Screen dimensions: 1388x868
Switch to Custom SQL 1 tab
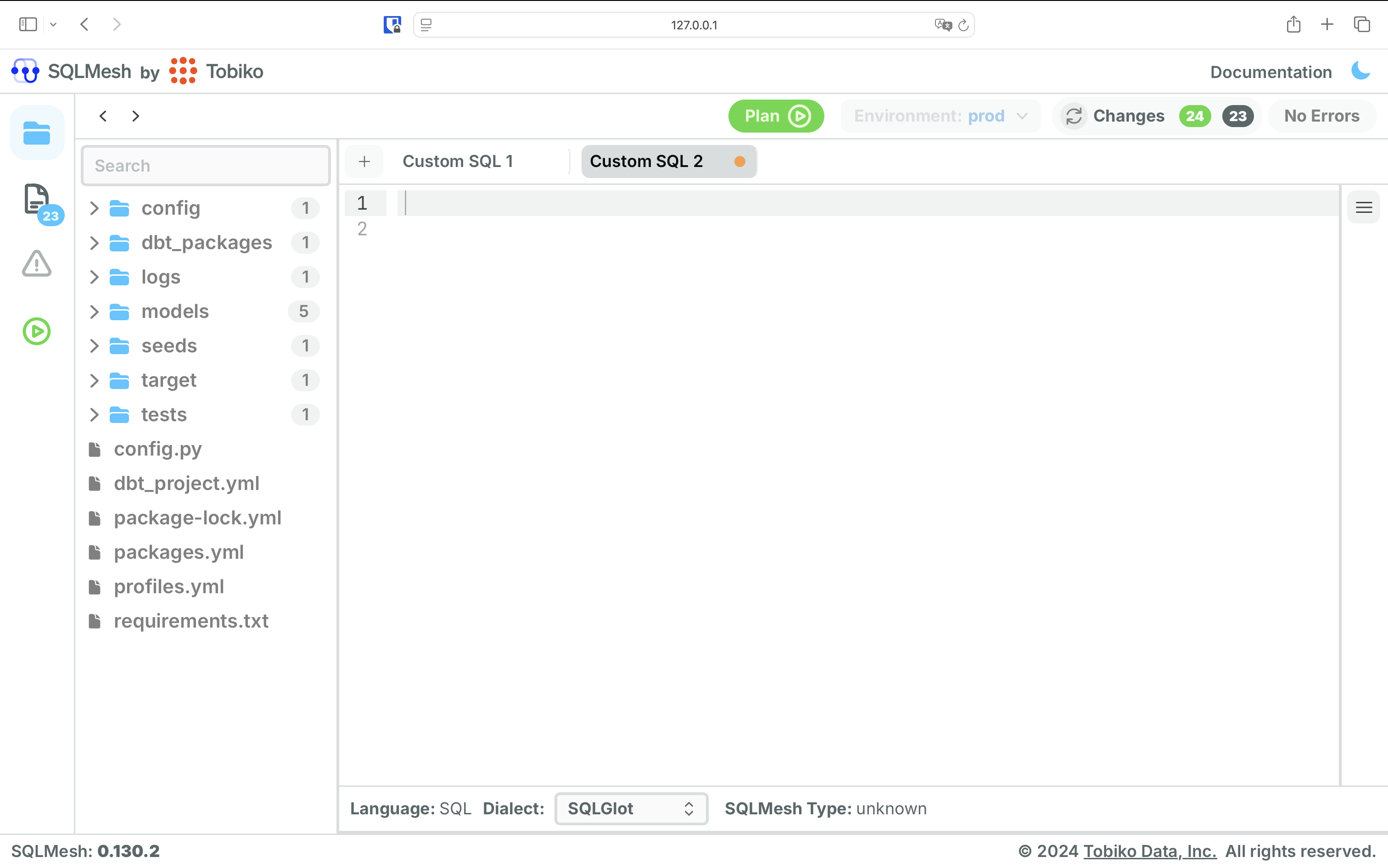point(458,161)
